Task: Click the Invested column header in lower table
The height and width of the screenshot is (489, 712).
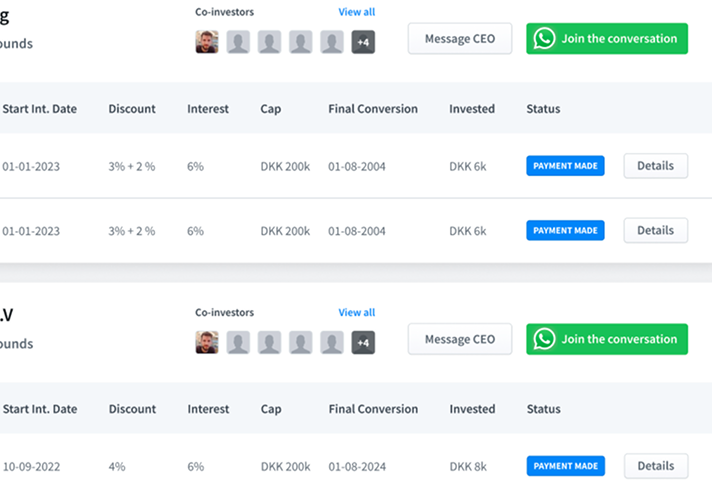Action: 472,409
